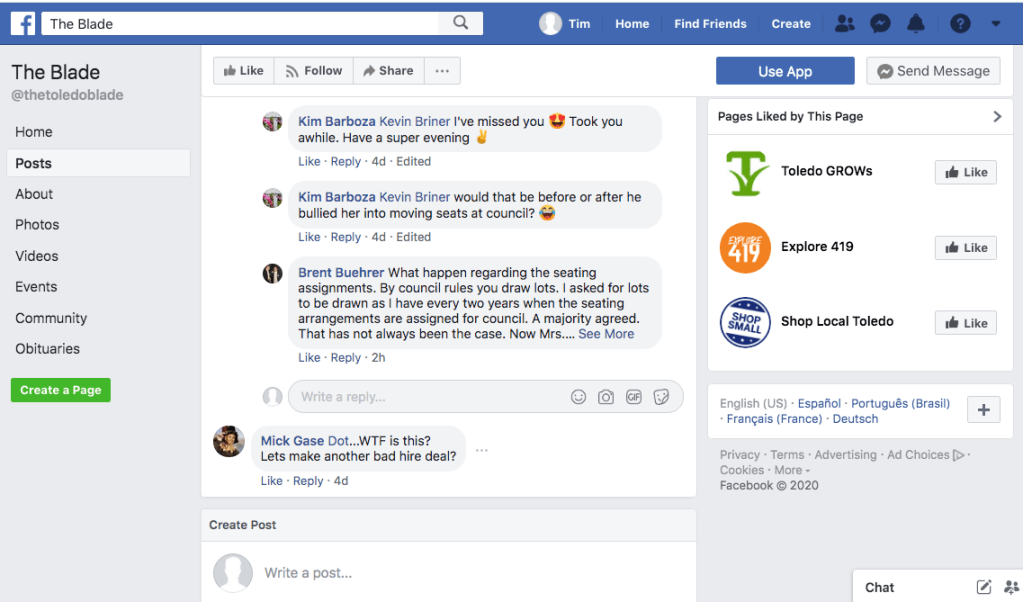Open the Messenger icon in top bar
Viewport: 1023px width, 602px height.
click(880, 23)
